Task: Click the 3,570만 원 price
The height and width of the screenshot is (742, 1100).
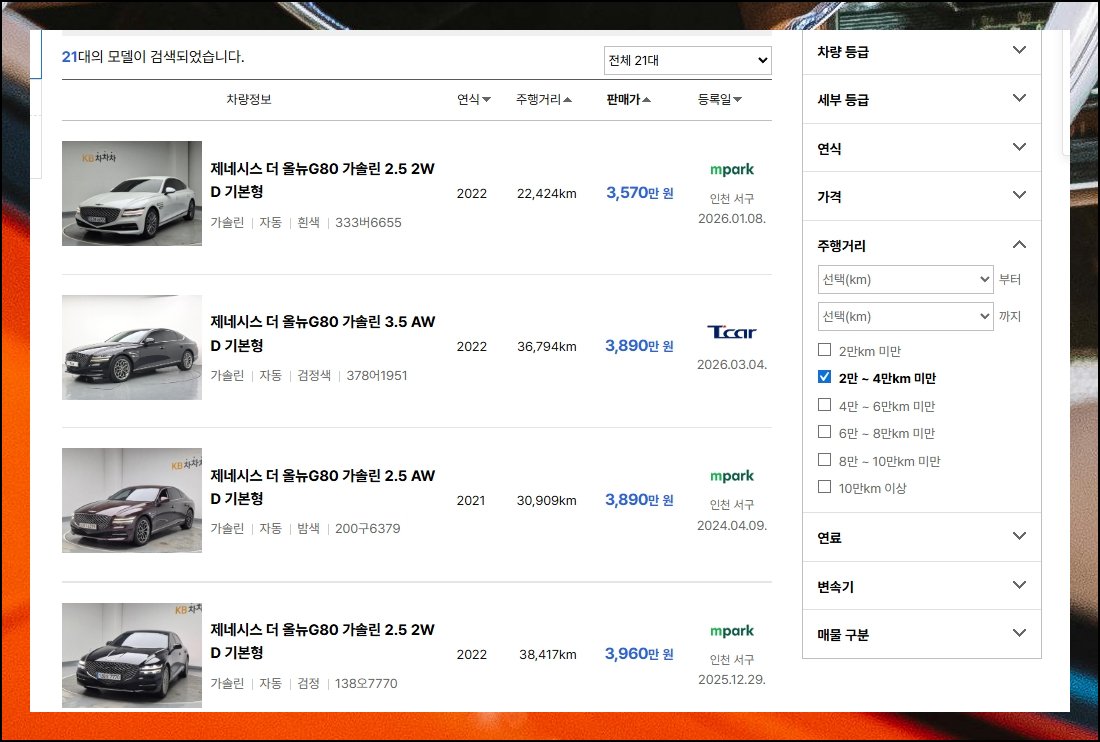Action: click(640, 193)
